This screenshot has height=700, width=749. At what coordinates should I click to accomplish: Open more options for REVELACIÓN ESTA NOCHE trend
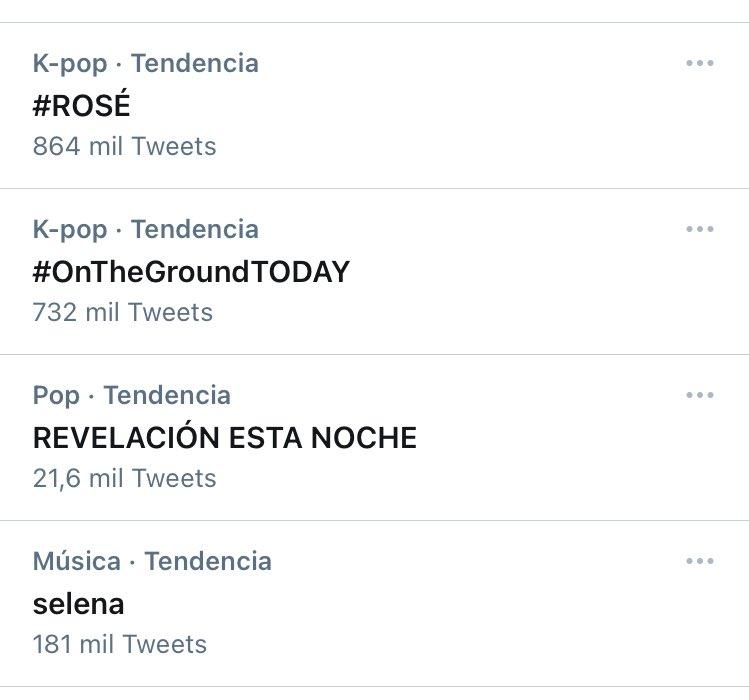coord(700,395)
